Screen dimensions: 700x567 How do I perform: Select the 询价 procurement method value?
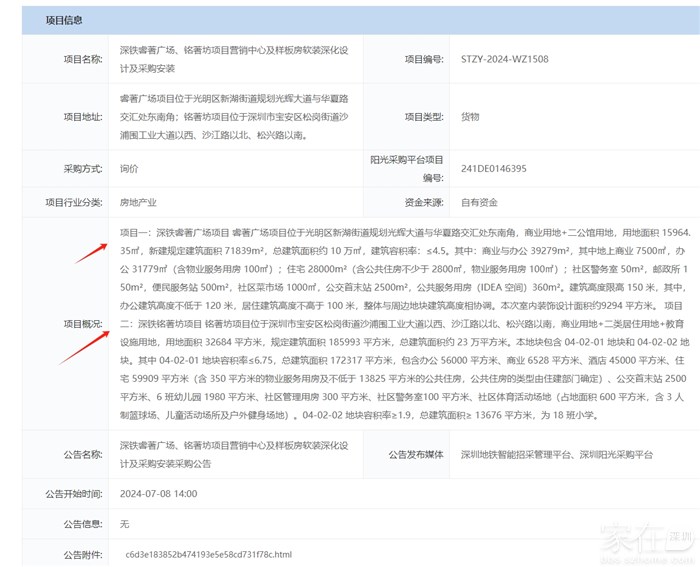click(x=130, y=169)
